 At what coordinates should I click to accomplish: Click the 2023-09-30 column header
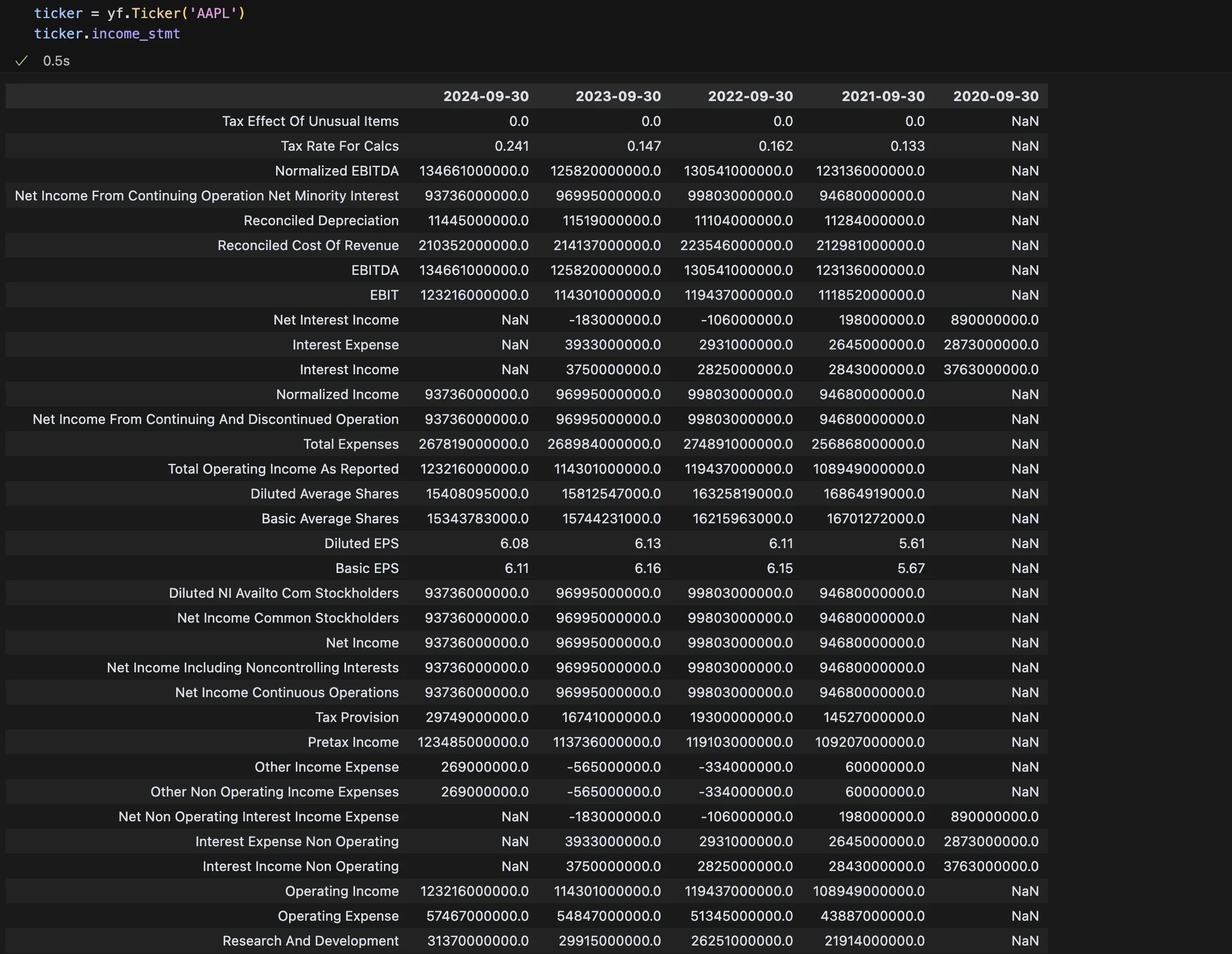[x=618, y=97]
